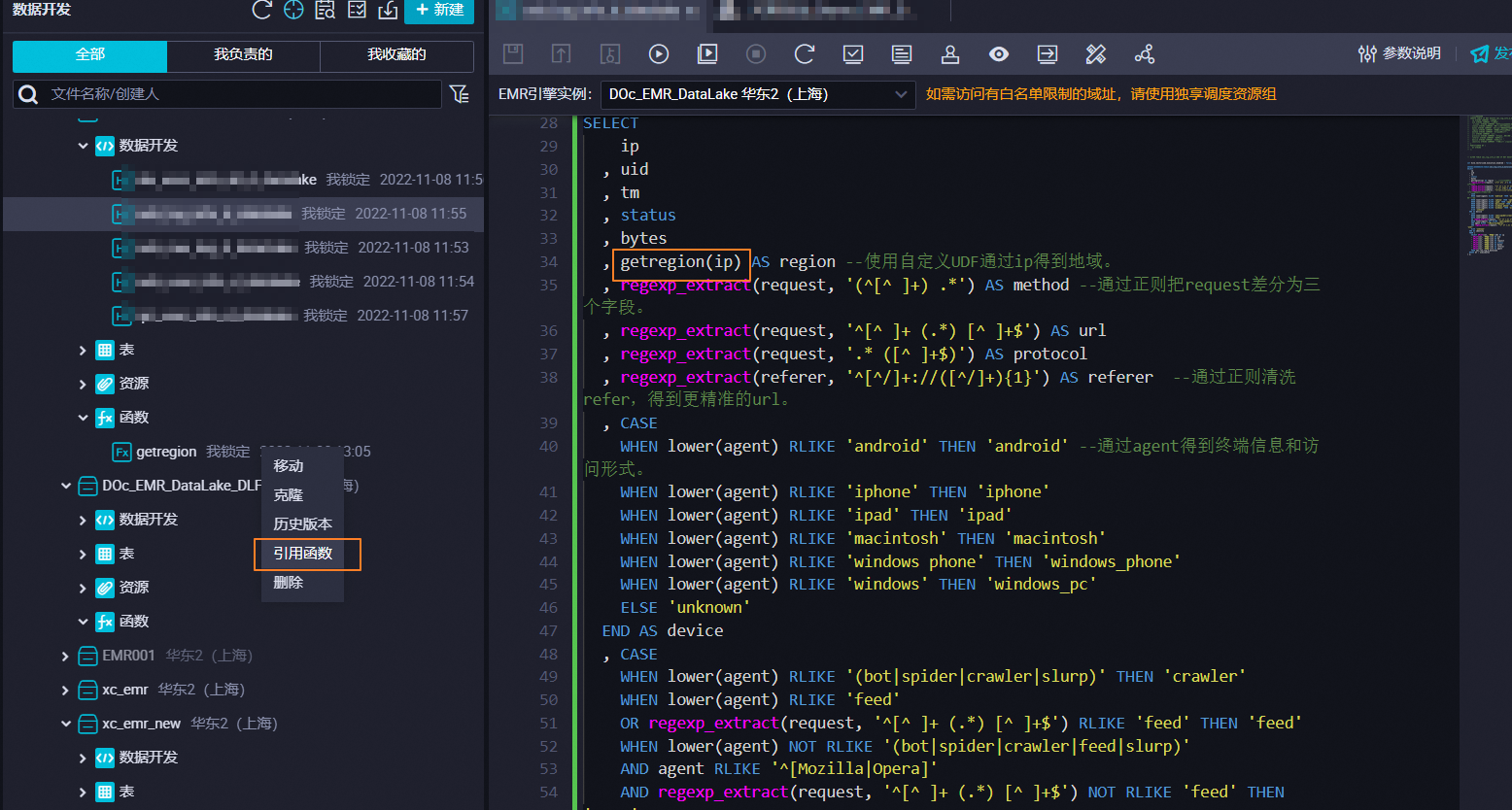Click the submit upload-arrow toolbar icon

click(562, 54)
